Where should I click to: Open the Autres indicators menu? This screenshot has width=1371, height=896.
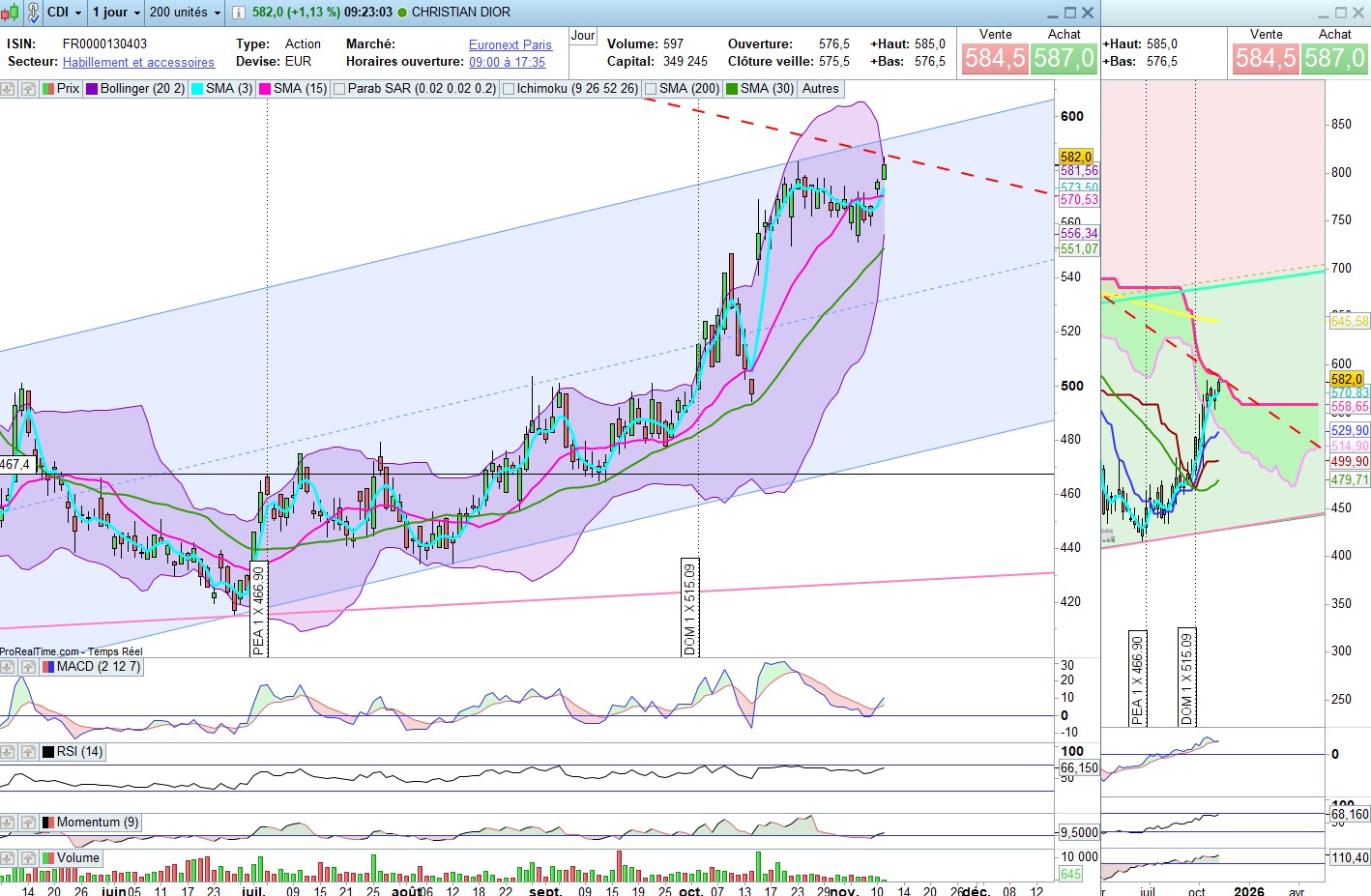(x=820, y=89)
